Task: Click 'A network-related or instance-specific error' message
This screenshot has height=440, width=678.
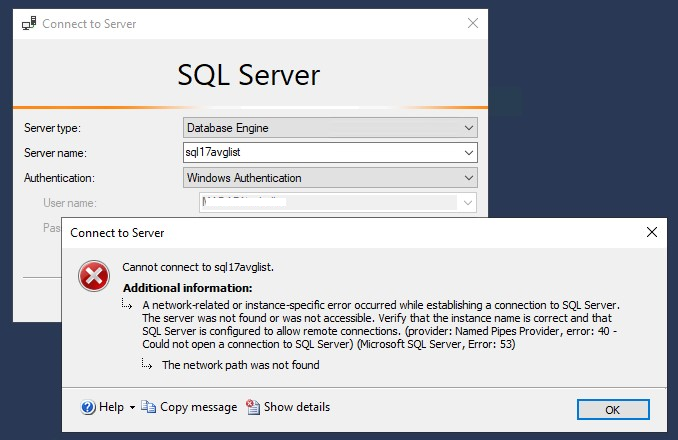Action: click(x=381, y=324)
